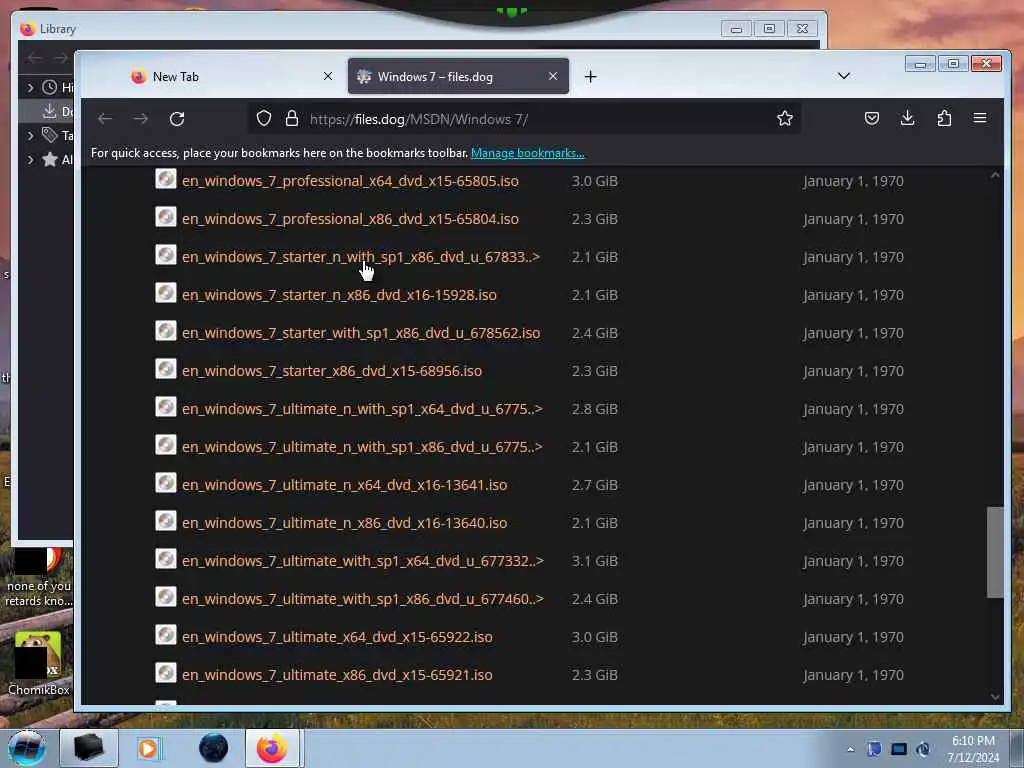Open the Manage bookmarks link
The image size is (1024, 768).
[528, 153]
